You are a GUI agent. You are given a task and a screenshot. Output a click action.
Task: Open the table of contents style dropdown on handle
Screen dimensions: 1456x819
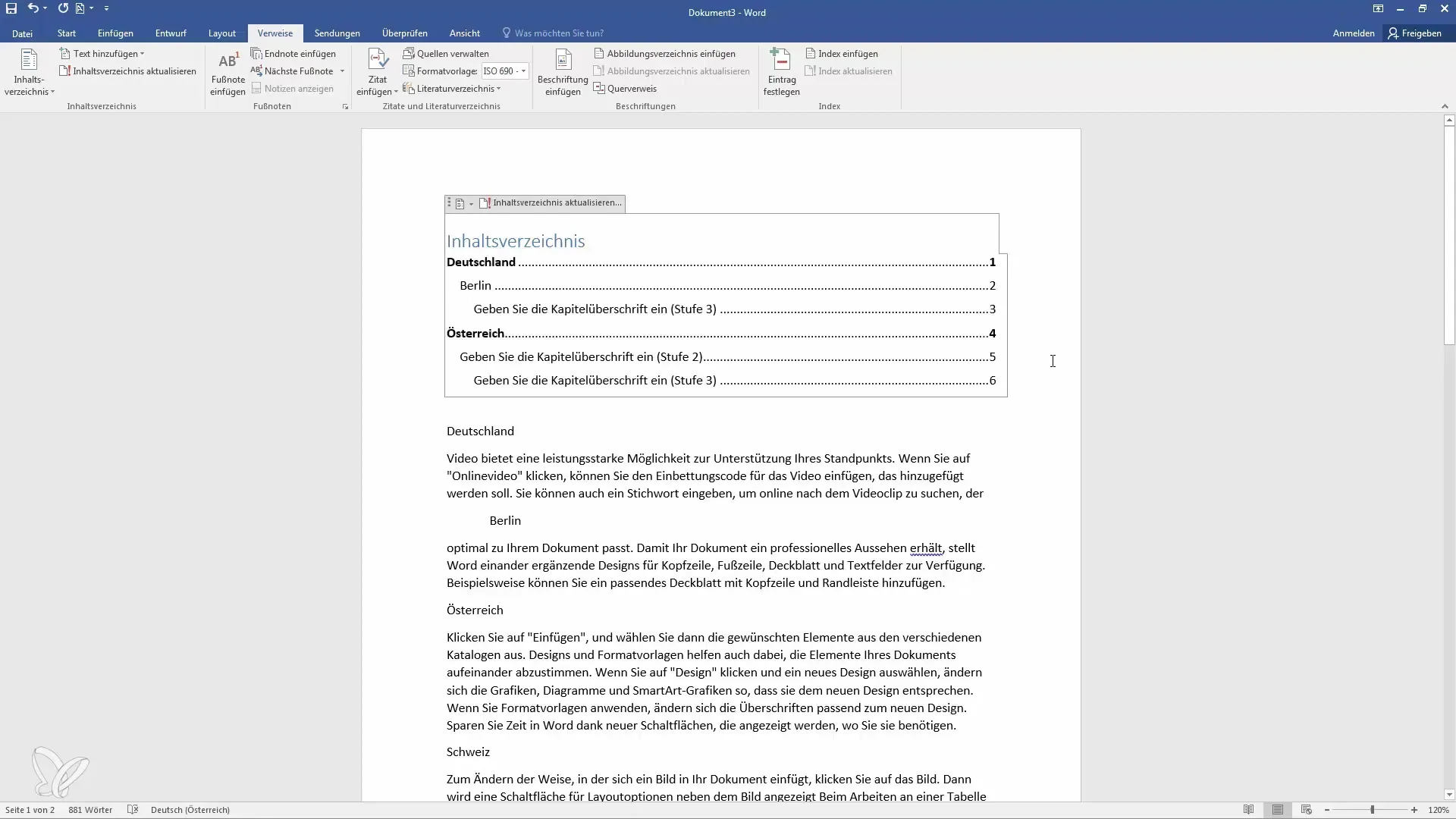[x=464, y=203]
